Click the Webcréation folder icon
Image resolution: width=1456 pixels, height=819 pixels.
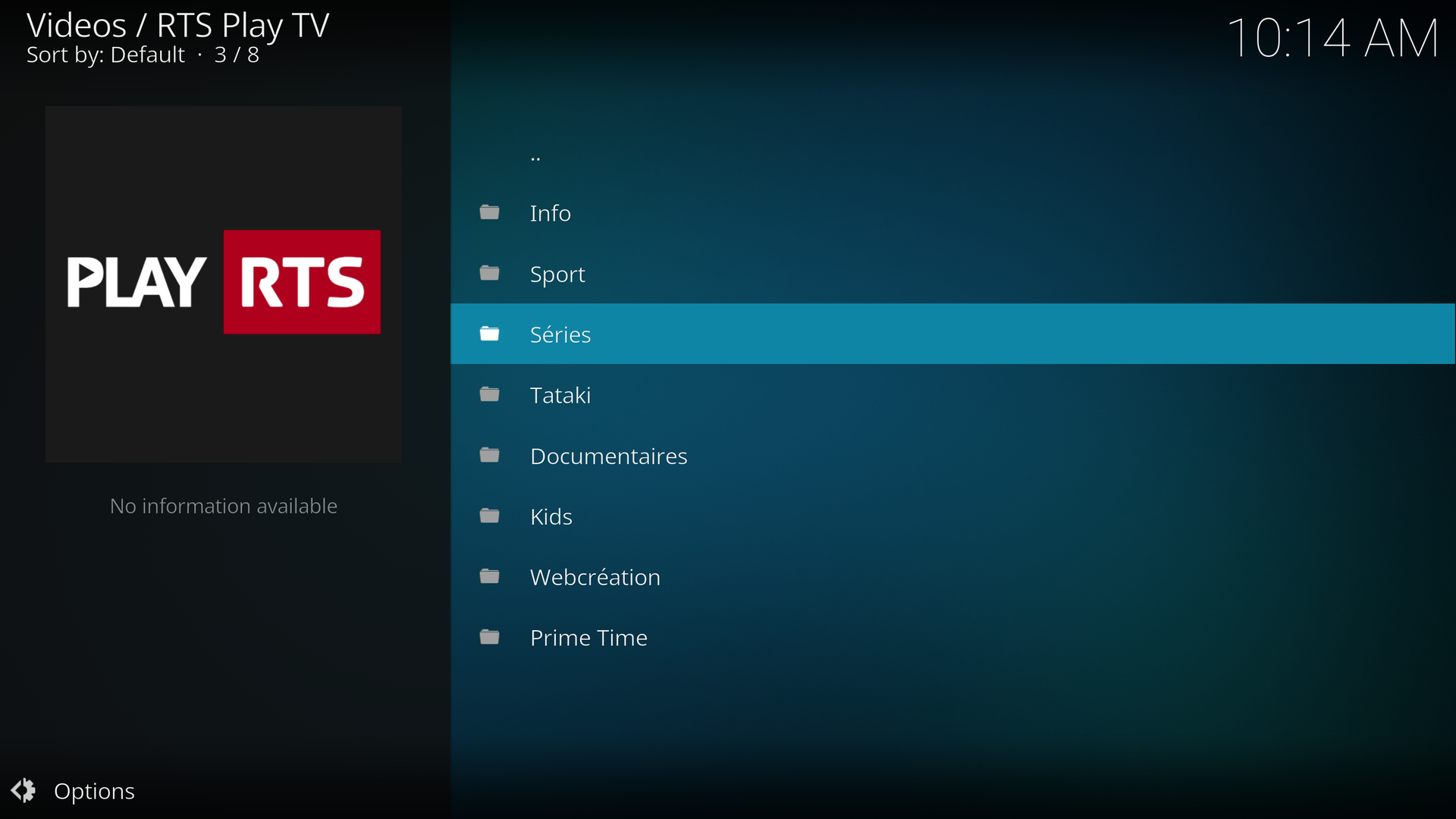[x=489, y=576]
